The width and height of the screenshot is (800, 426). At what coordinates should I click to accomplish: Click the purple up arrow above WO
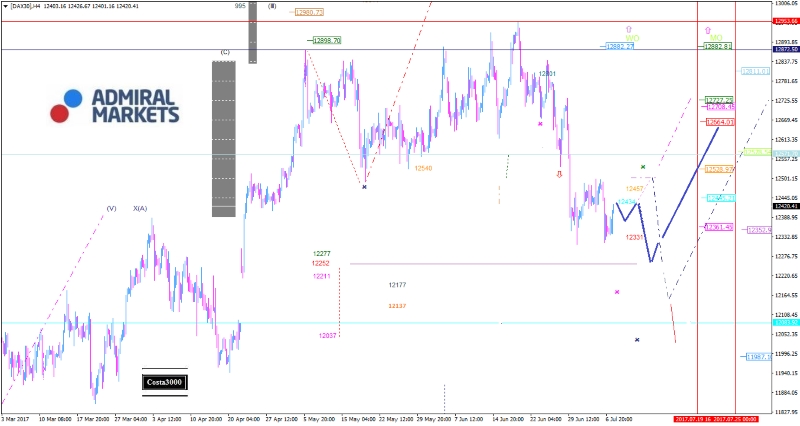coord(628,31)
